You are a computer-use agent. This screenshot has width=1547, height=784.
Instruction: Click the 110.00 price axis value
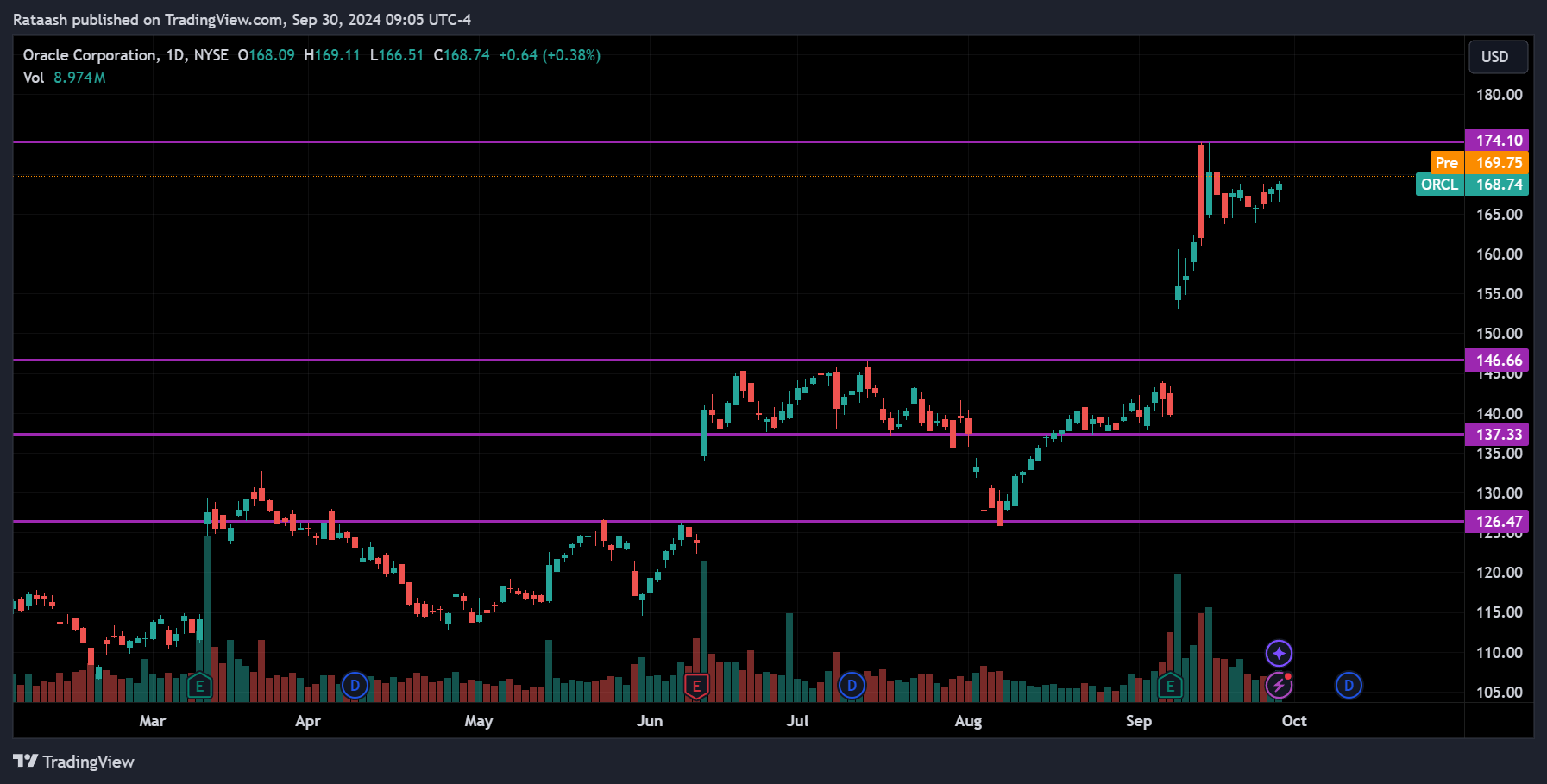click(1500, 653)
